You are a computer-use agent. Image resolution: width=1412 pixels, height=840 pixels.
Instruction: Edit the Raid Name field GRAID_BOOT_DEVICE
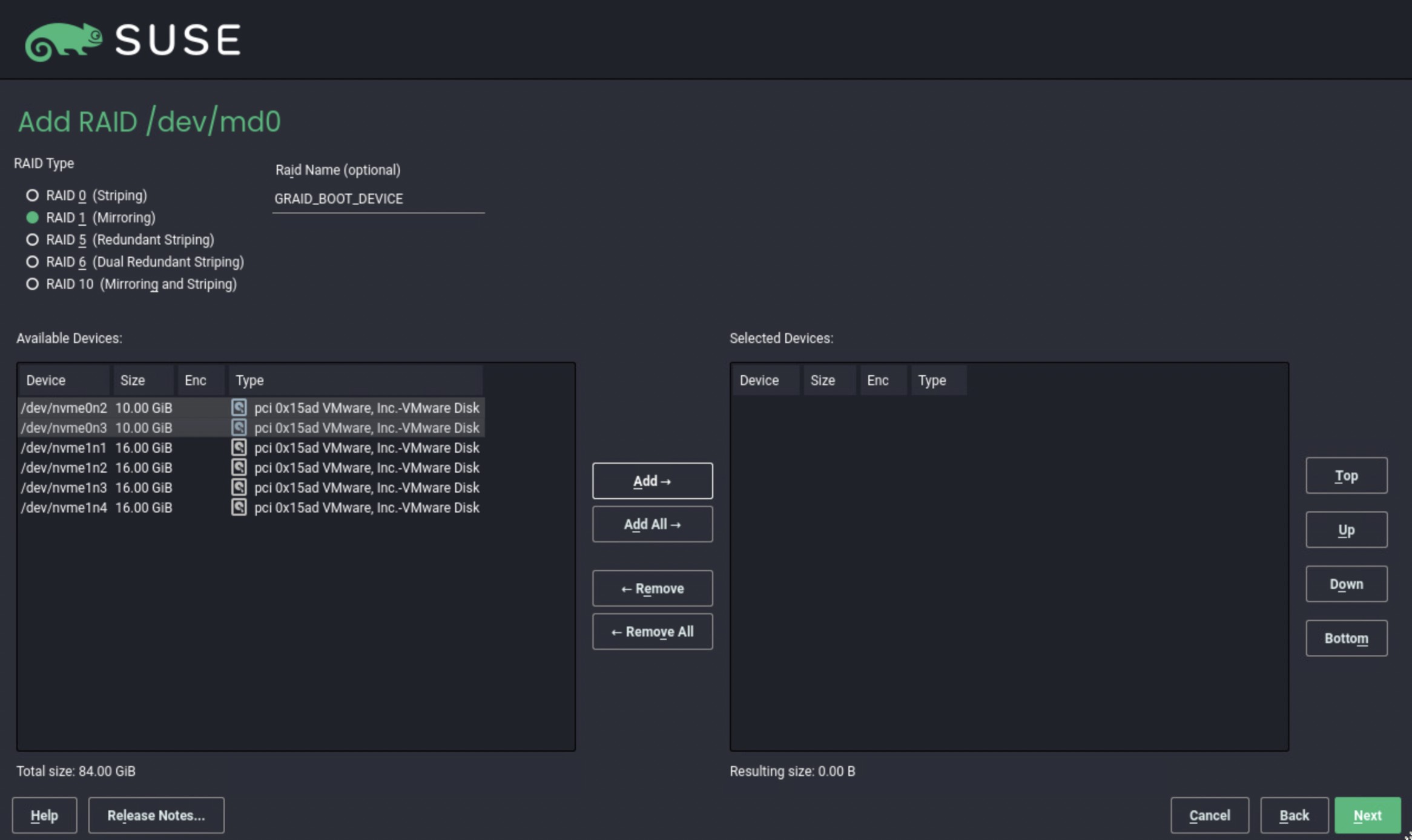point(377,199)
